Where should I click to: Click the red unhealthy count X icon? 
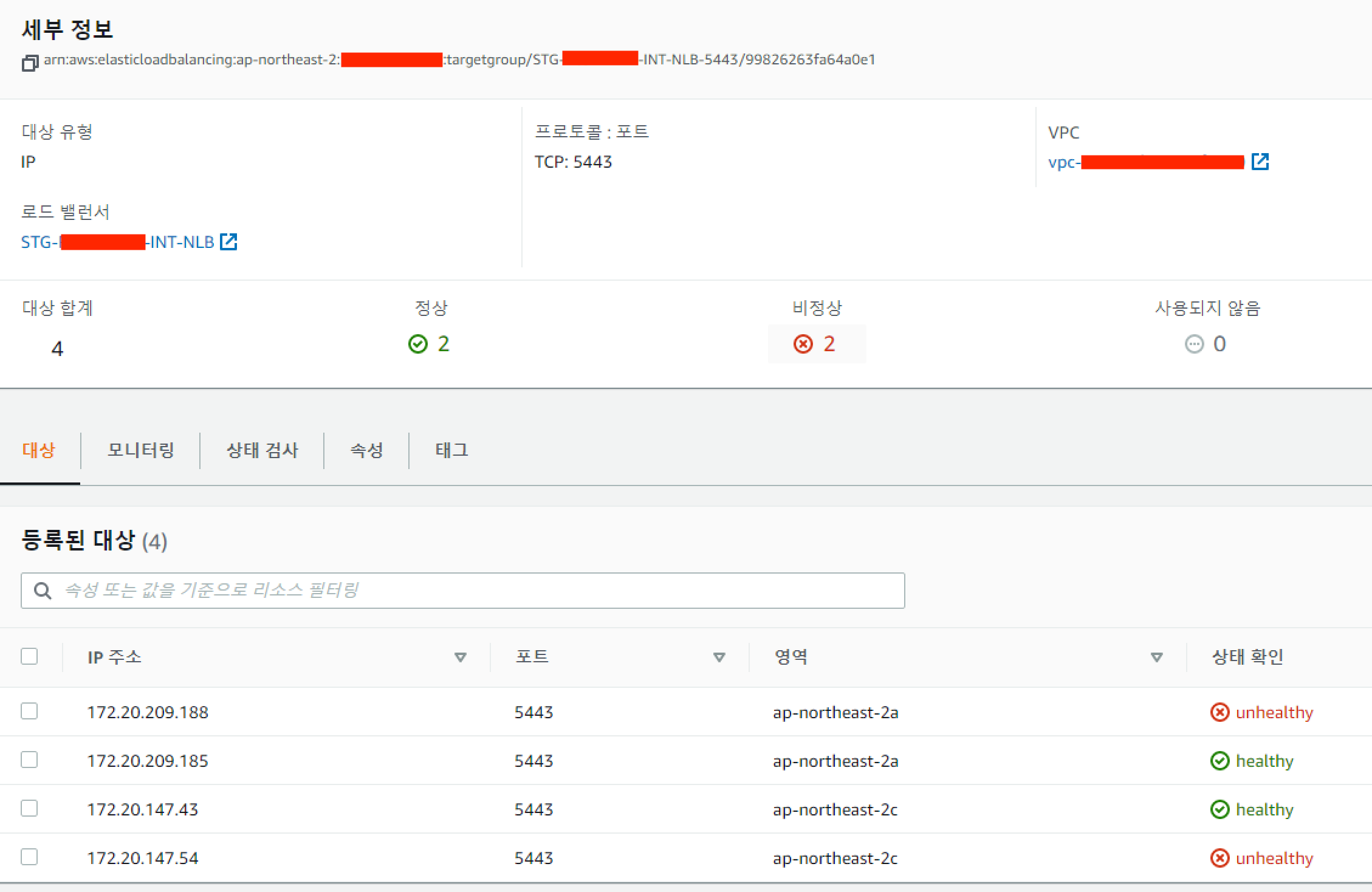click(x=803, y=344)
